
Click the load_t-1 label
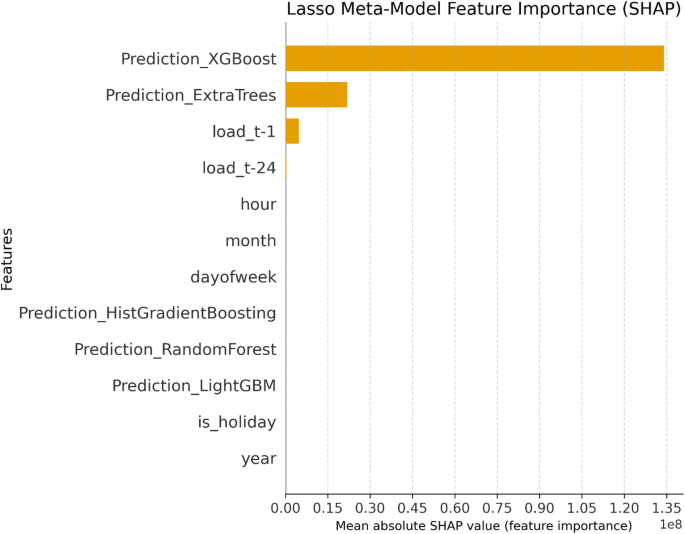[x=244, y=131]
